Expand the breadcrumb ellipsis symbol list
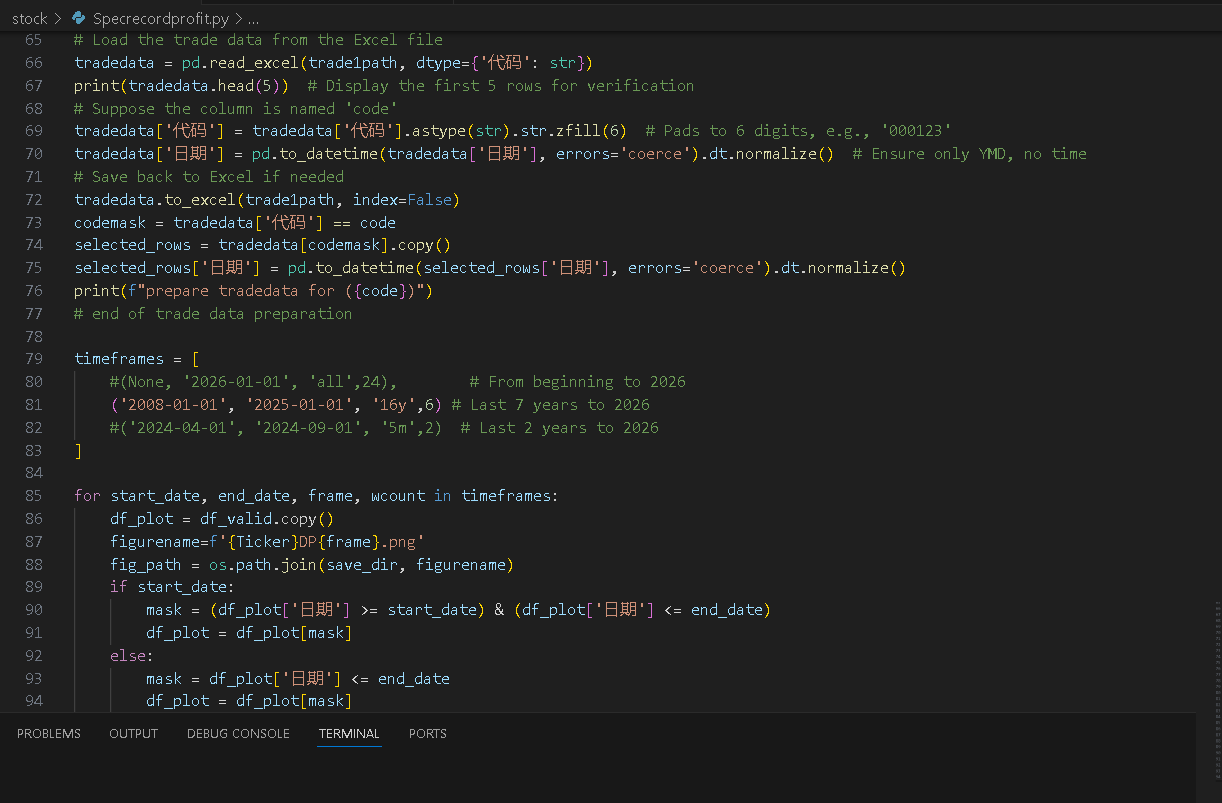 pyautogui.click(x=254, y=19)
